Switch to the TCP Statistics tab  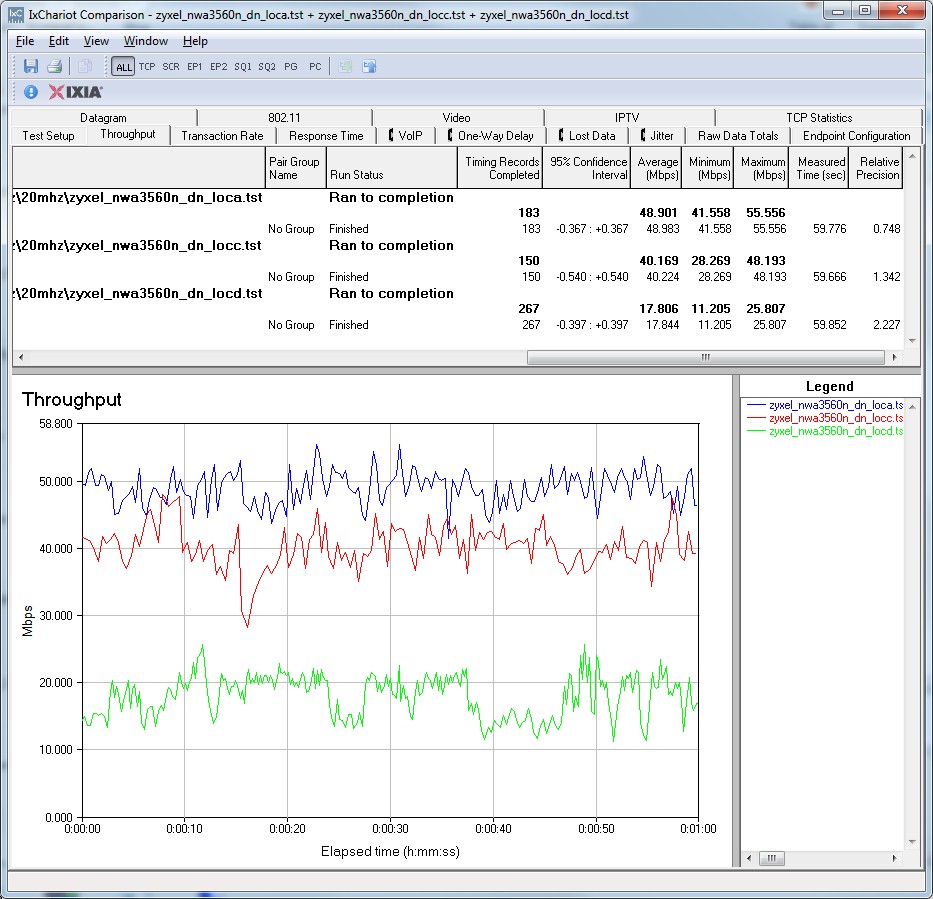tap(819, 118)
